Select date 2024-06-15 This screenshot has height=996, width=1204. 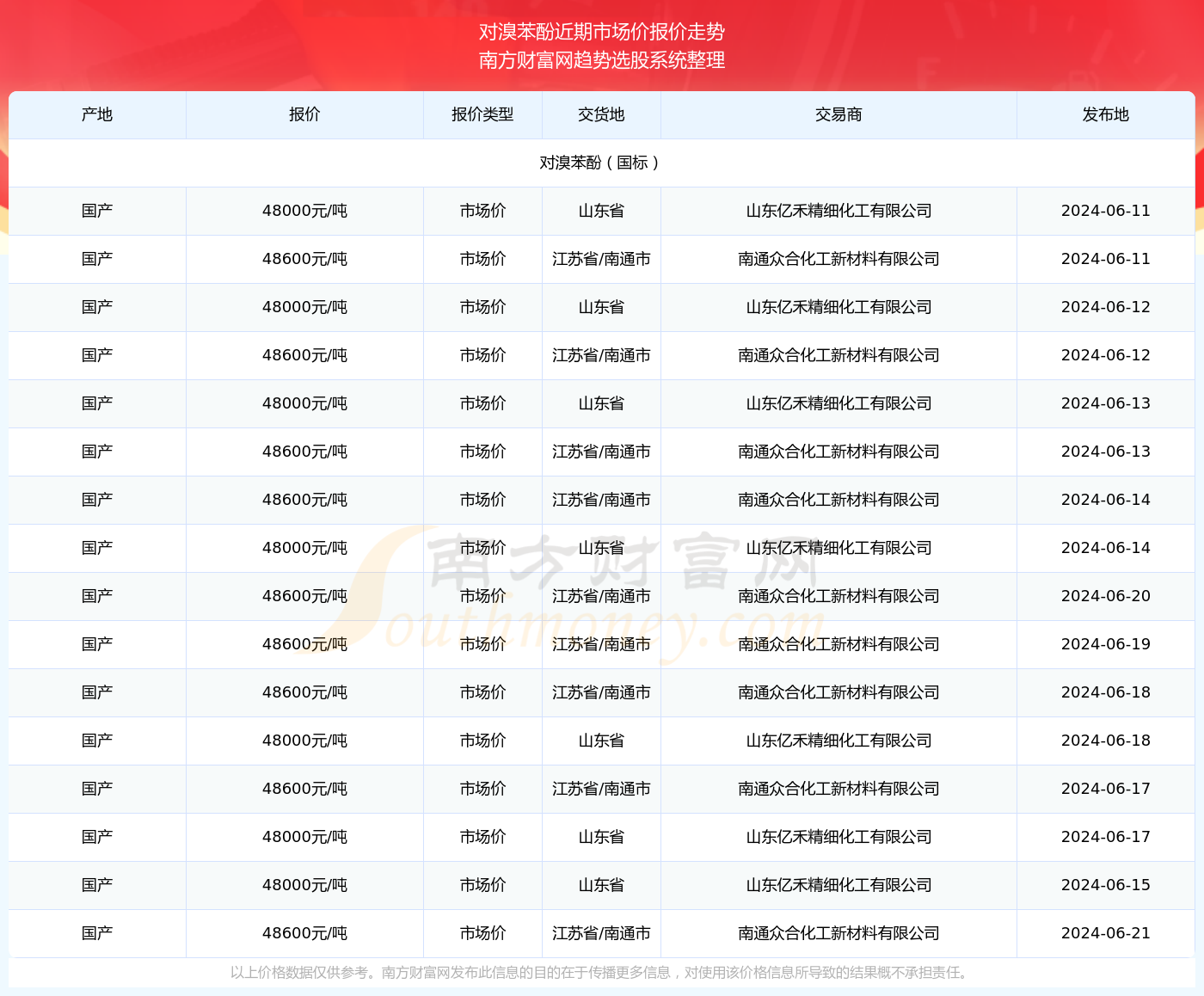point(1105,885)
